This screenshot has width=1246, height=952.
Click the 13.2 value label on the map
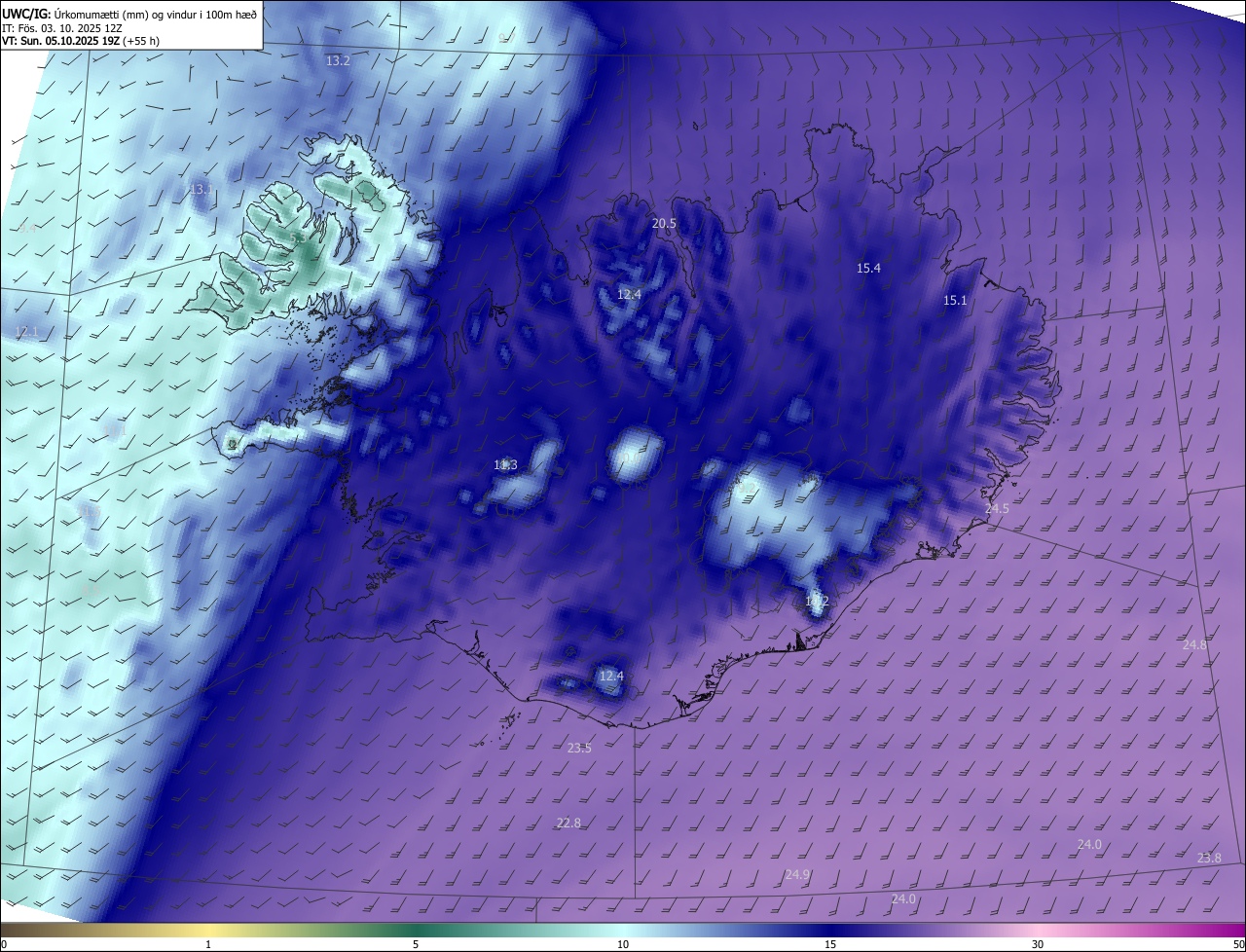(337, 60)
